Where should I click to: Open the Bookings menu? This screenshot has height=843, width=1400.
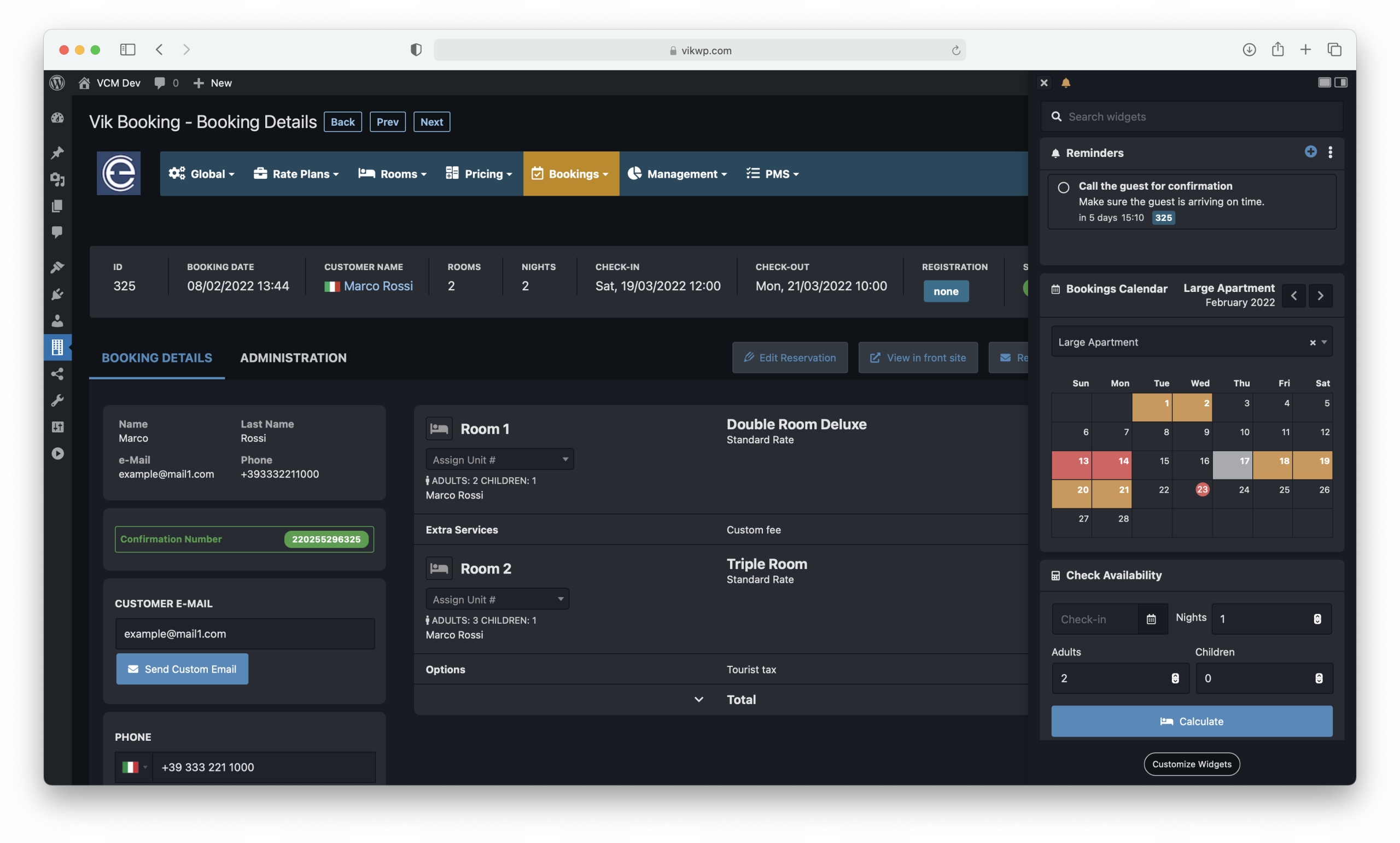click(571, 174)
